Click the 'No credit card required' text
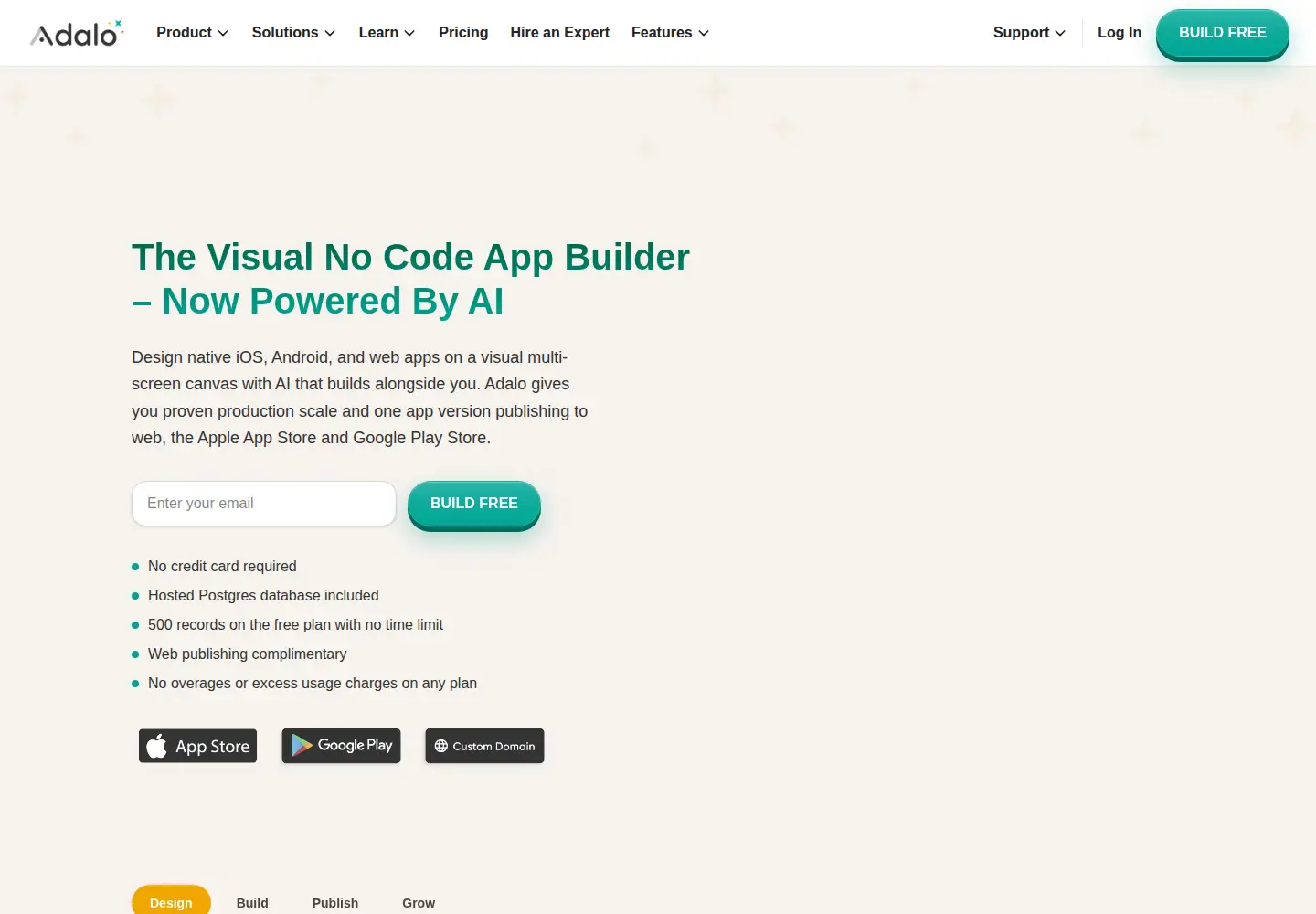1316x914 pixels. [x=222, y=567]
